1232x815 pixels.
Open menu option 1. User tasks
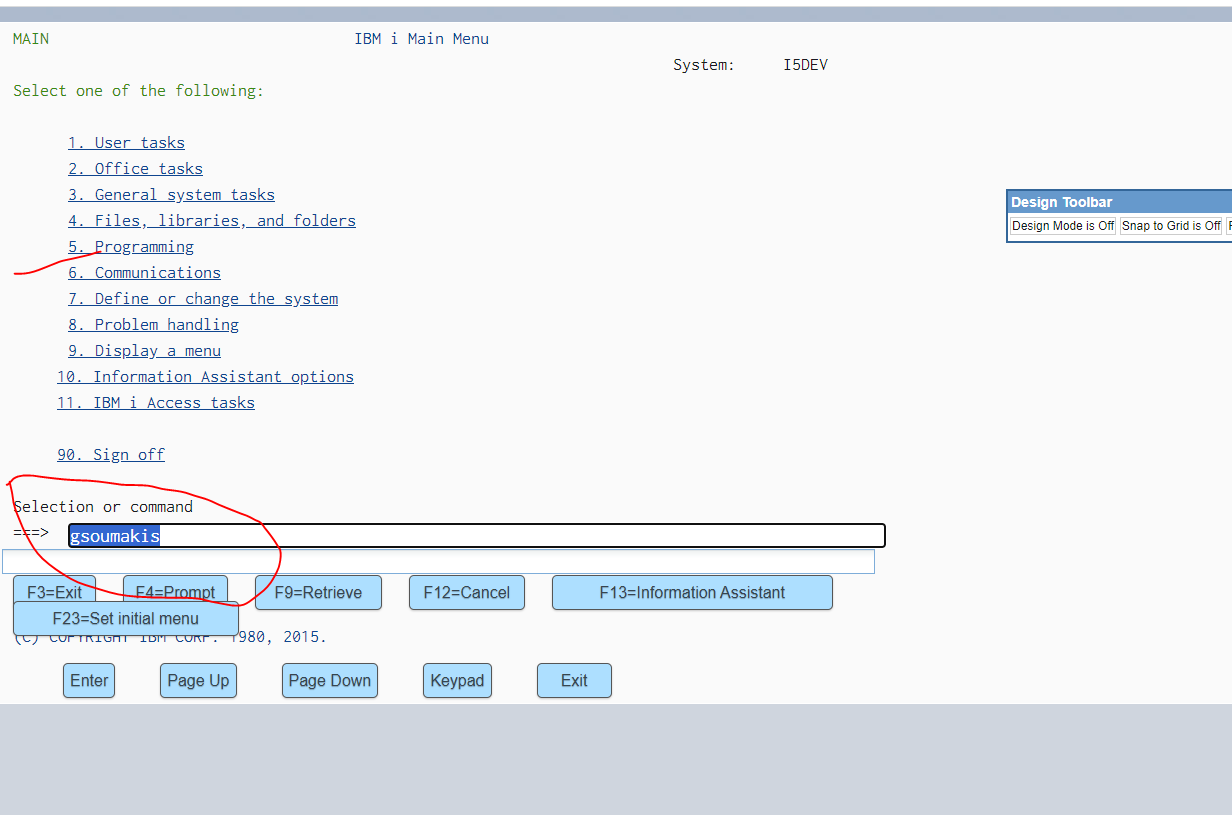coord(126,143)
